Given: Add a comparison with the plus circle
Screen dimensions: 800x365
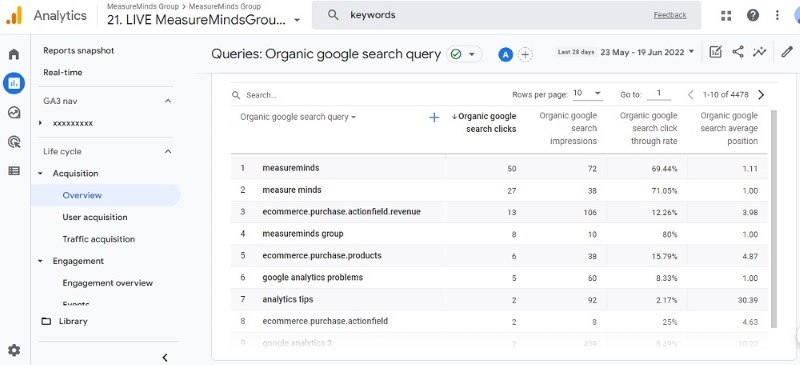Looking at the screenshot, I should coord(526,54).
